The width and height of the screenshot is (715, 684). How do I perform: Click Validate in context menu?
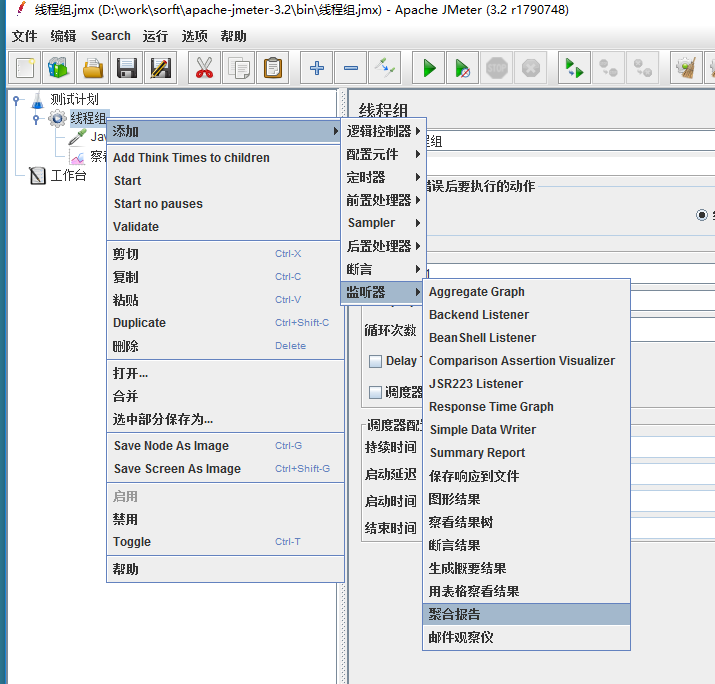[x=225, y=227]
